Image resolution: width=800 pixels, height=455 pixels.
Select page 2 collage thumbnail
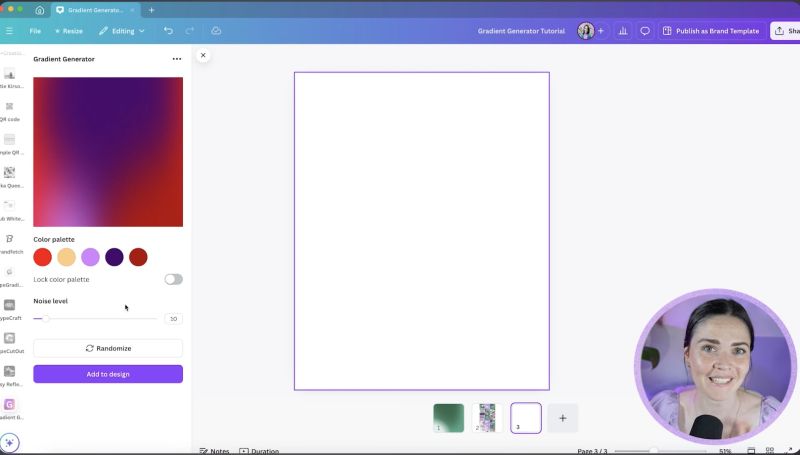487,418
